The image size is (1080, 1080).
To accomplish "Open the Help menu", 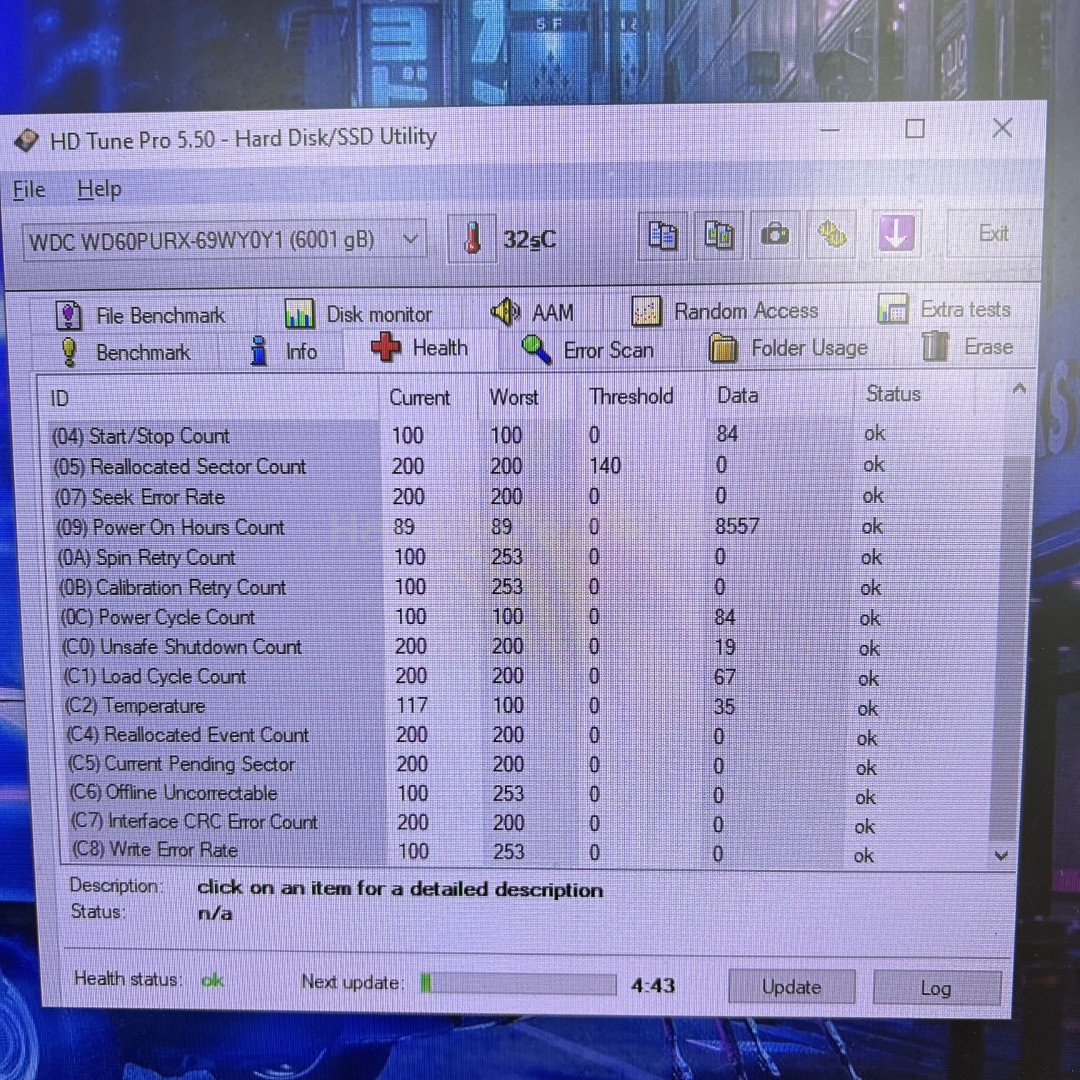I will coord(99,189).
